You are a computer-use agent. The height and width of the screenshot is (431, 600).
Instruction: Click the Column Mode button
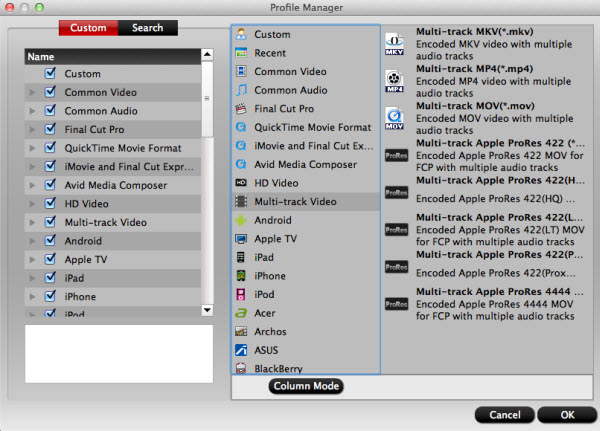[306, 386]
